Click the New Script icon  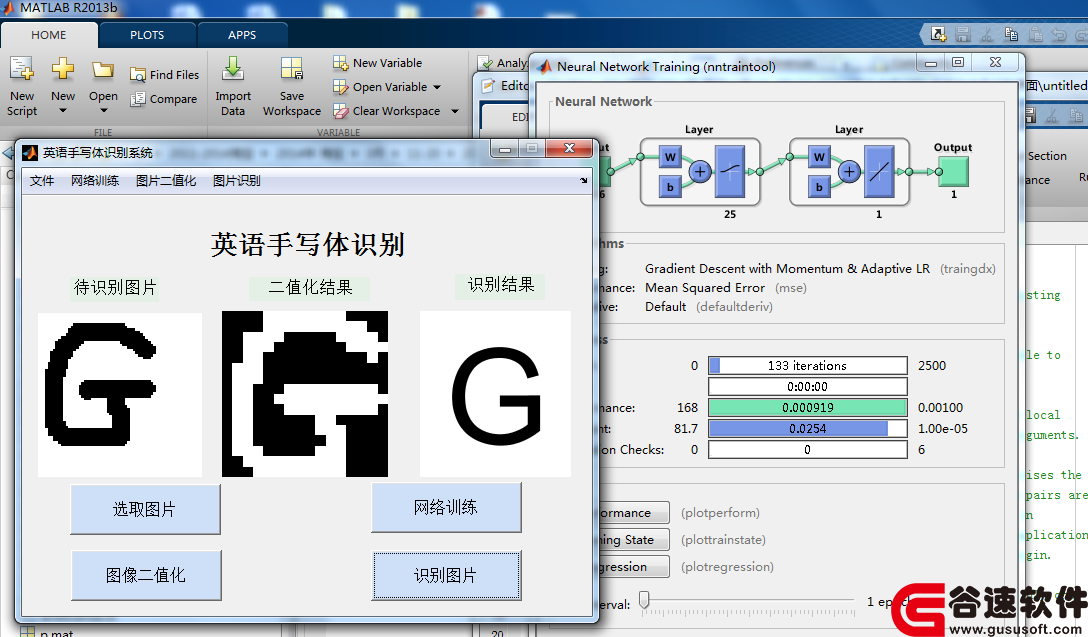(22, 69)
